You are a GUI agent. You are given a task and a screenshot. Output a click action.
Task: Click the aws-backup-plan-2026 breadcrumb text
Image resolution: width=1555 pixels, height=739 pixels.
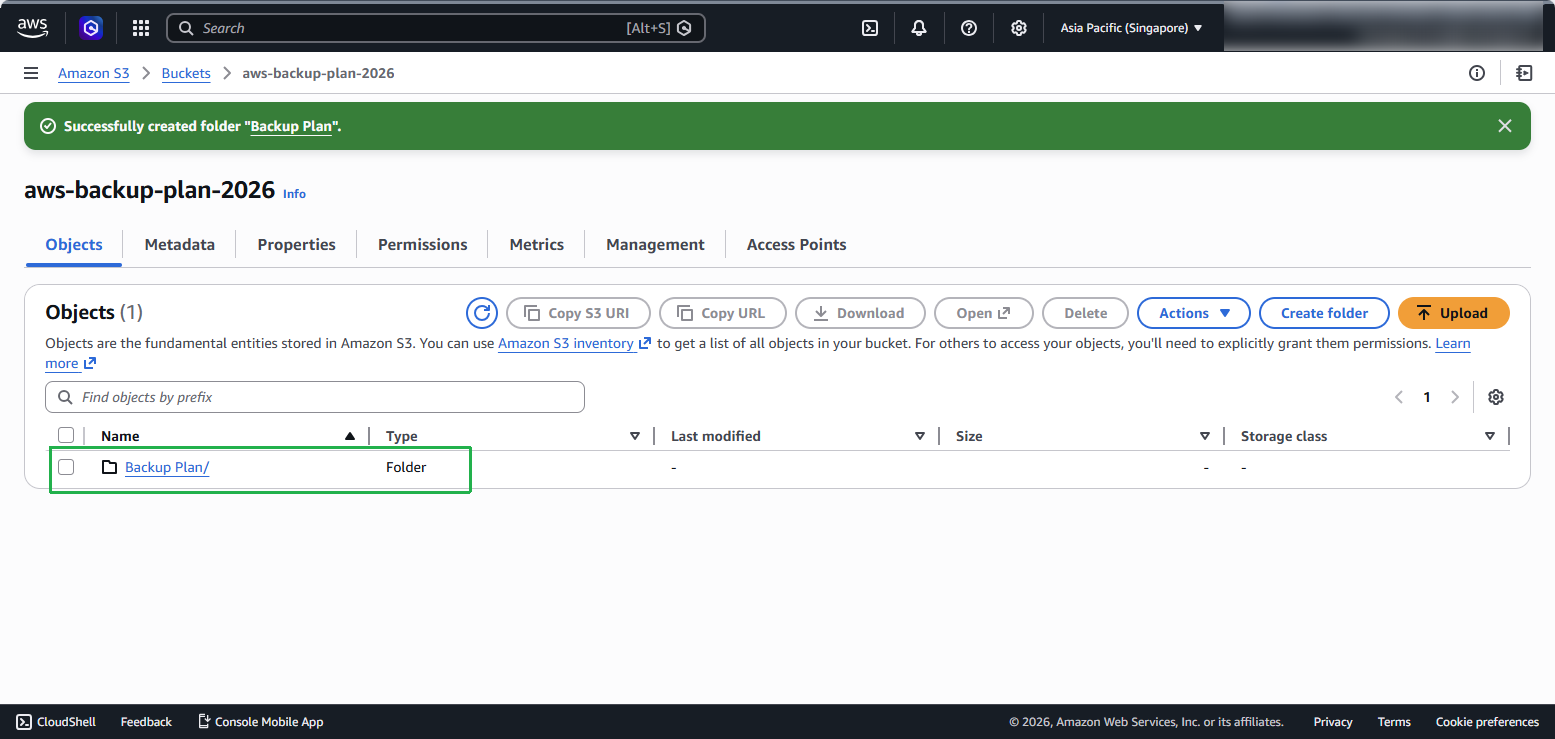coord(318,73)
